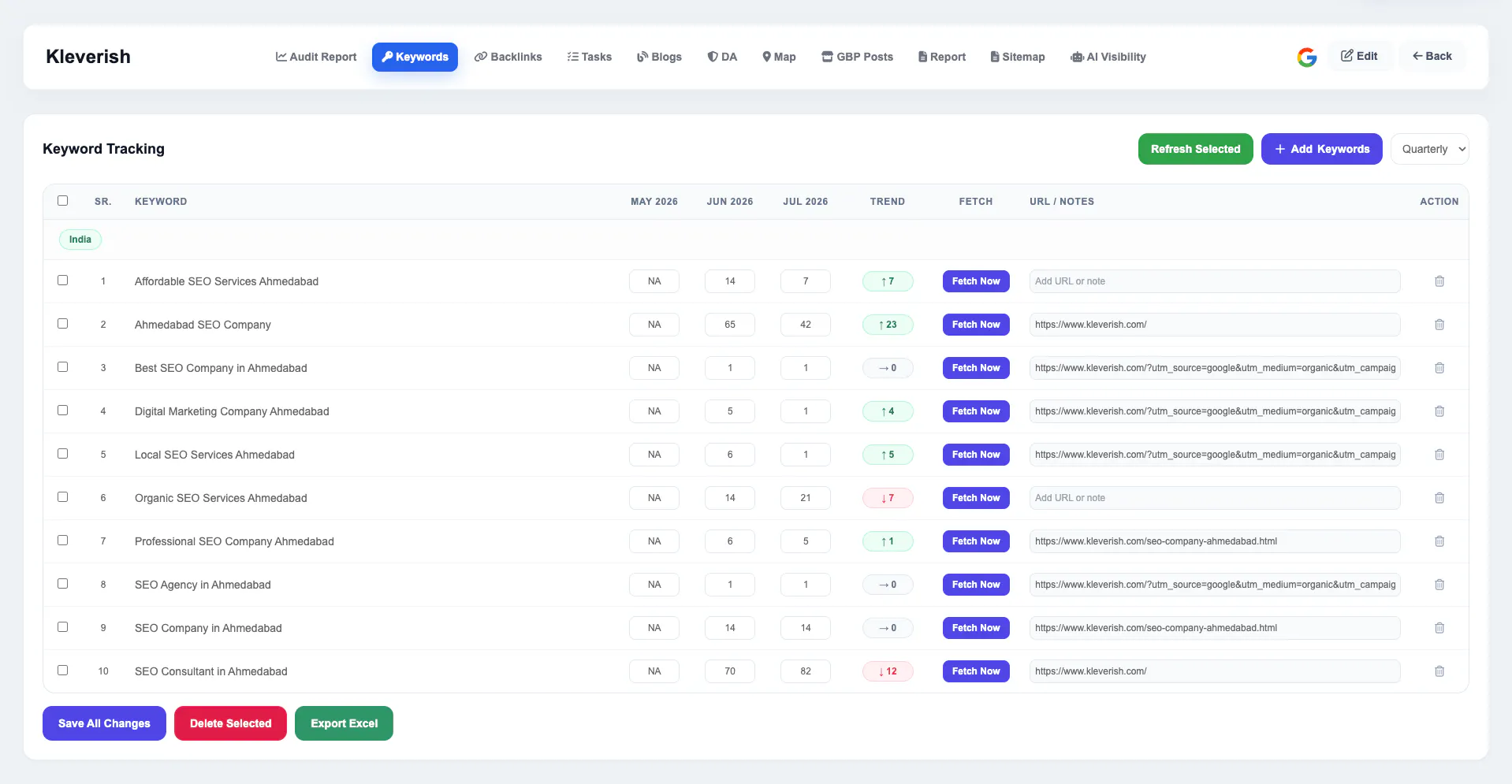Delete the SEO Agency in Ahmedabad row
1512x784 pixels.
pos(1439,585)
